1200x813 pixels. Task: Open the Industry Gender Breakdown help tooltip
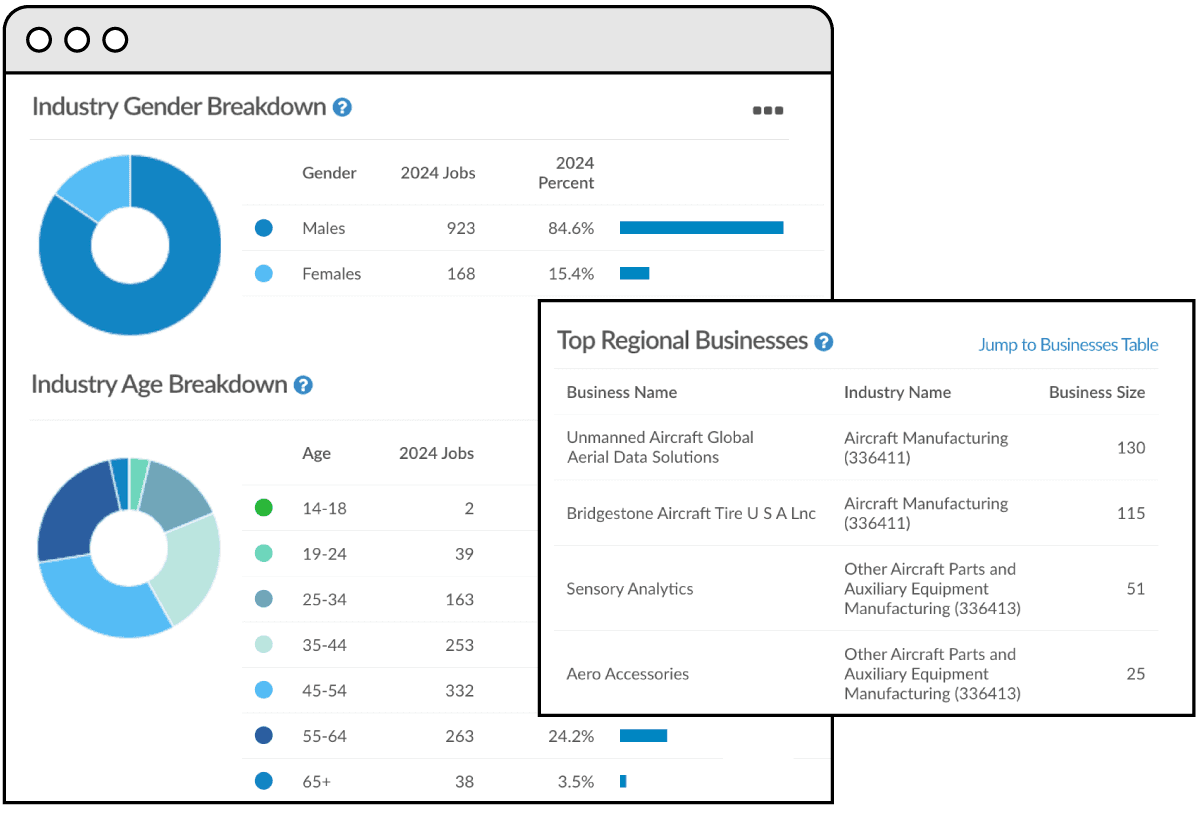click(343, 107)
